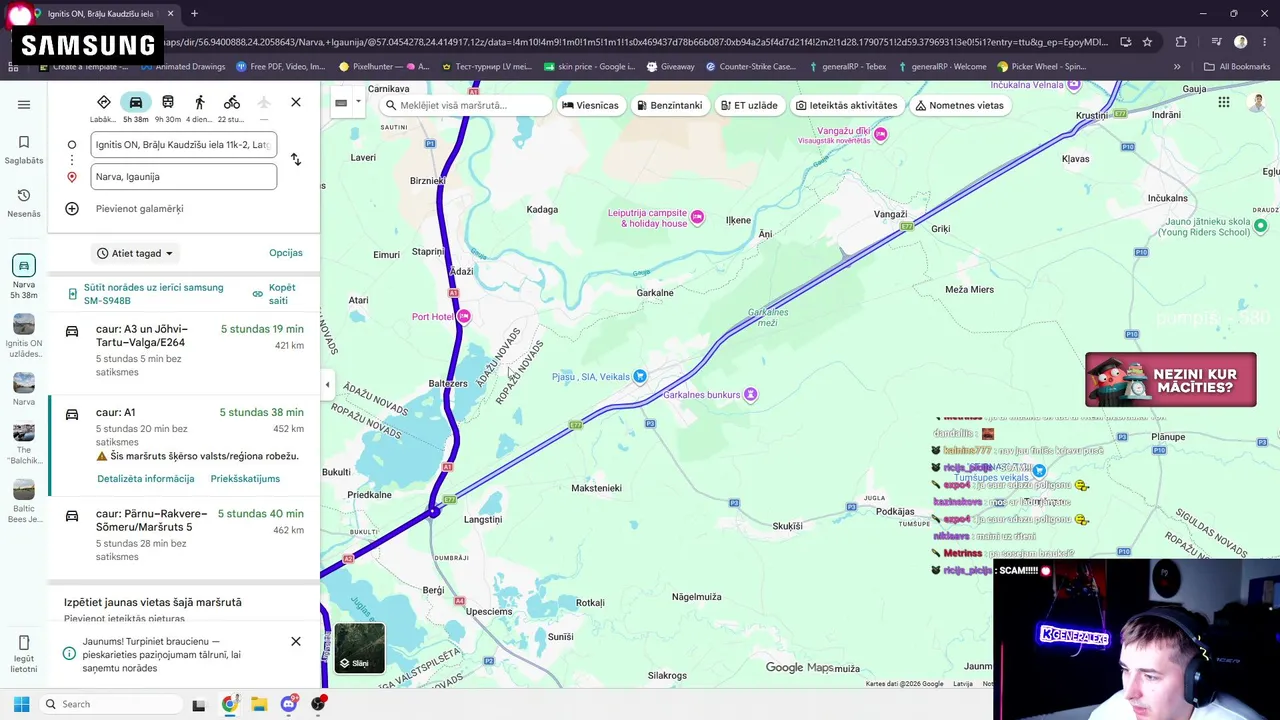Click the Leiputrija campsite map pin
1280x720 pixels.
point(698,217)
